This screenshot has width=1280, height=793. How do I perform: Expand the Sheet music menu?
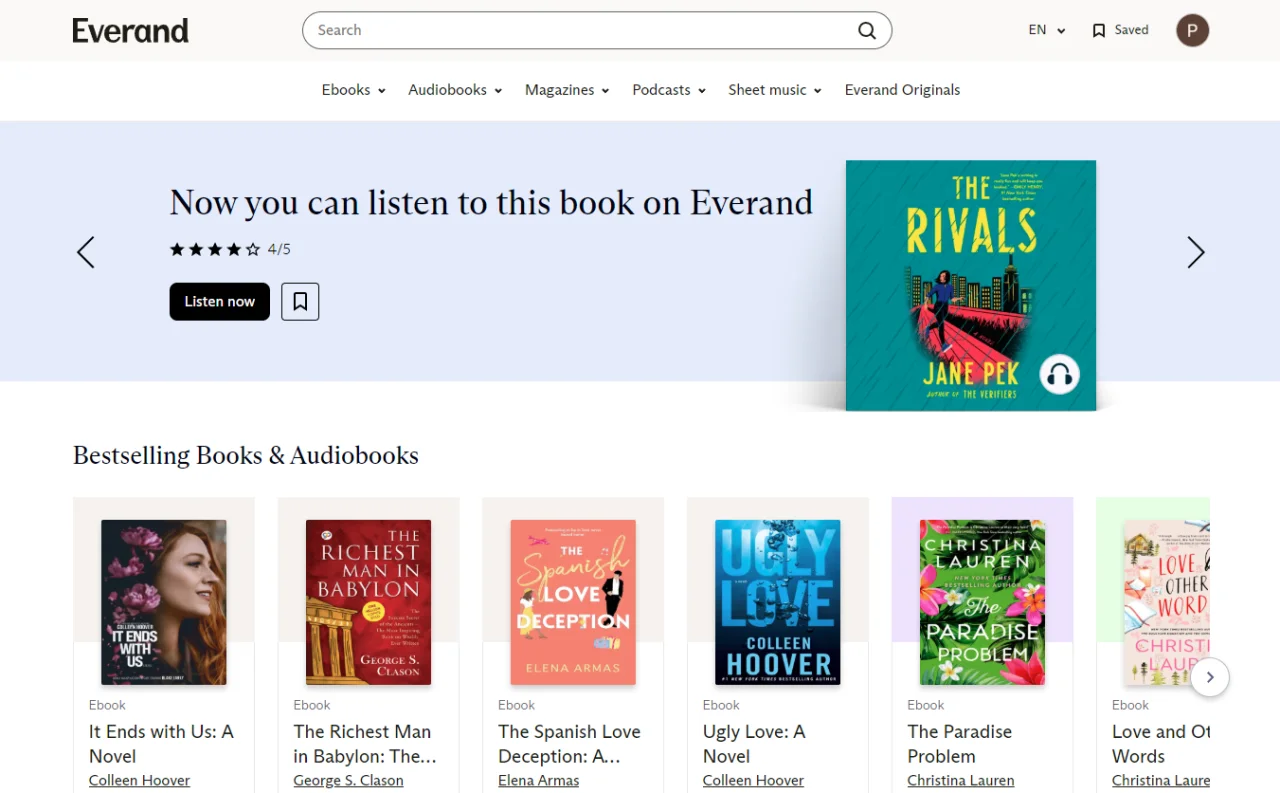click(x=775, y=90)
